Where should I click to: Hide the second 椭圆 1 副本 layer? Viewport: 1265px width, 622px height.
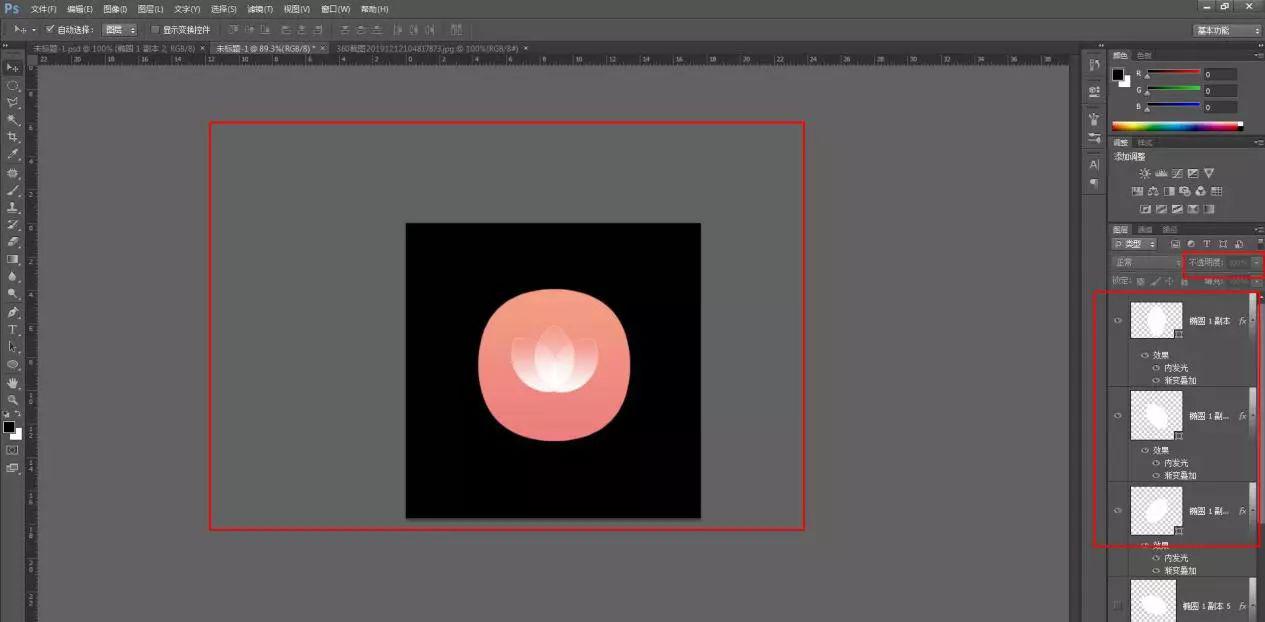pyautogui.click(x=1118, y=416)
